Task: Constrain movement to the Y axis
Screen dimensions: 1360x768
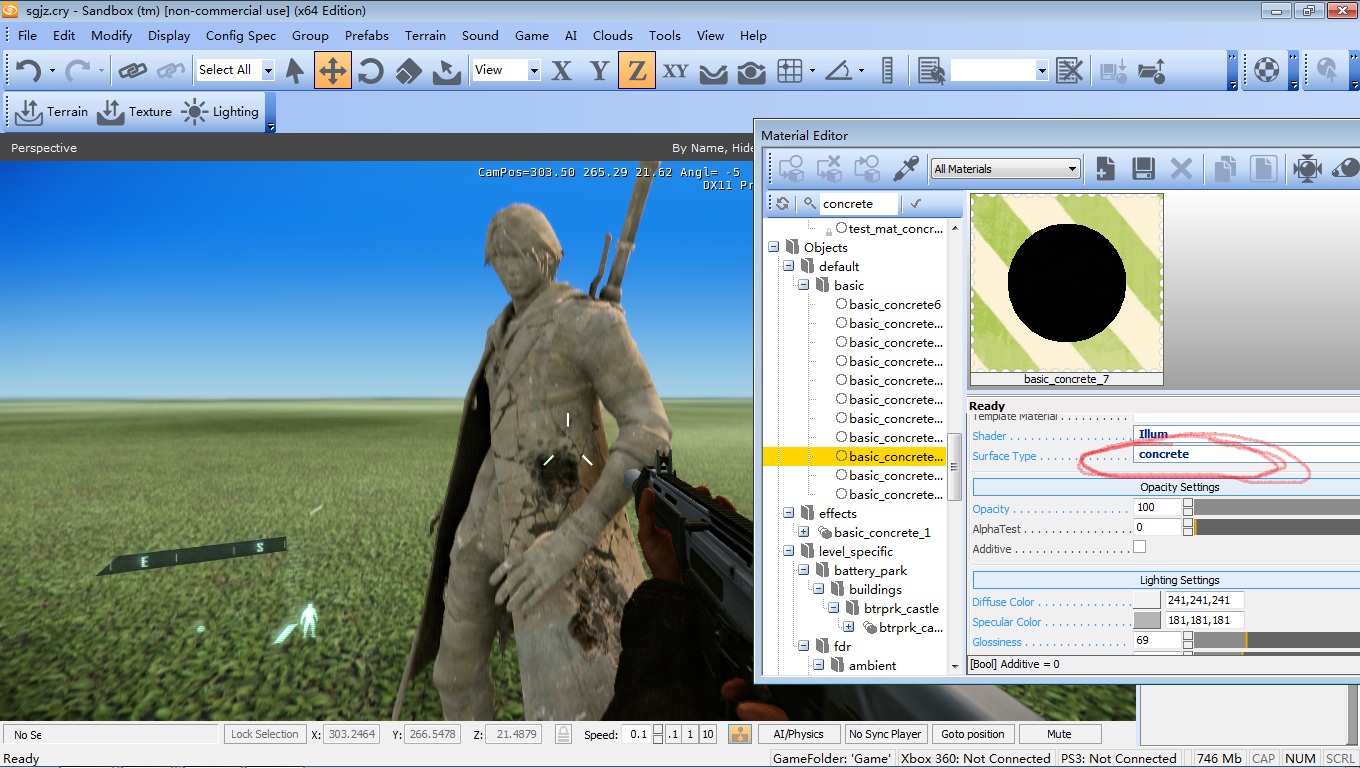Action: tap(599, 70)
